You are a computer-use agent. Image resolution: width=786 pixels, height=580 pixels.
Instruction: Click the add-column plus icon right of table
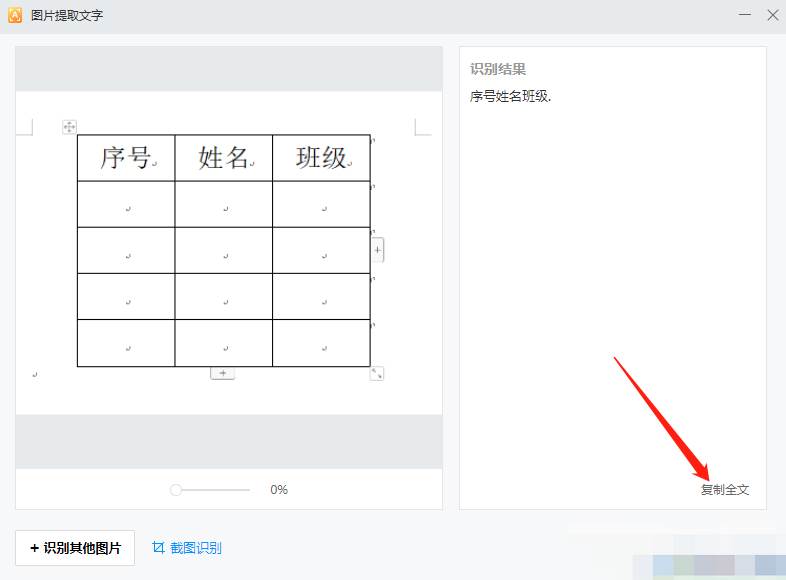tap(377, 250)
